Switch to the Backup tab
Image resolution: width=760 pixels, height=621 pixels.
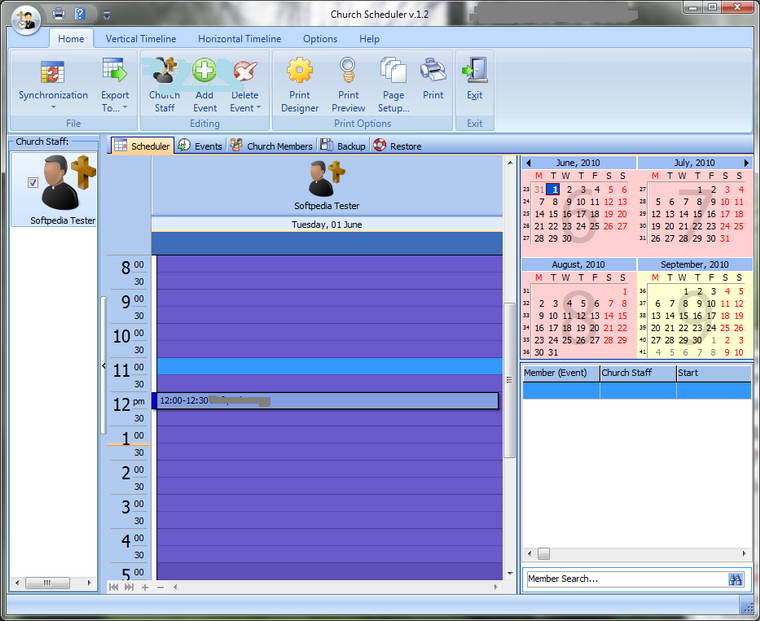[343, 146]
